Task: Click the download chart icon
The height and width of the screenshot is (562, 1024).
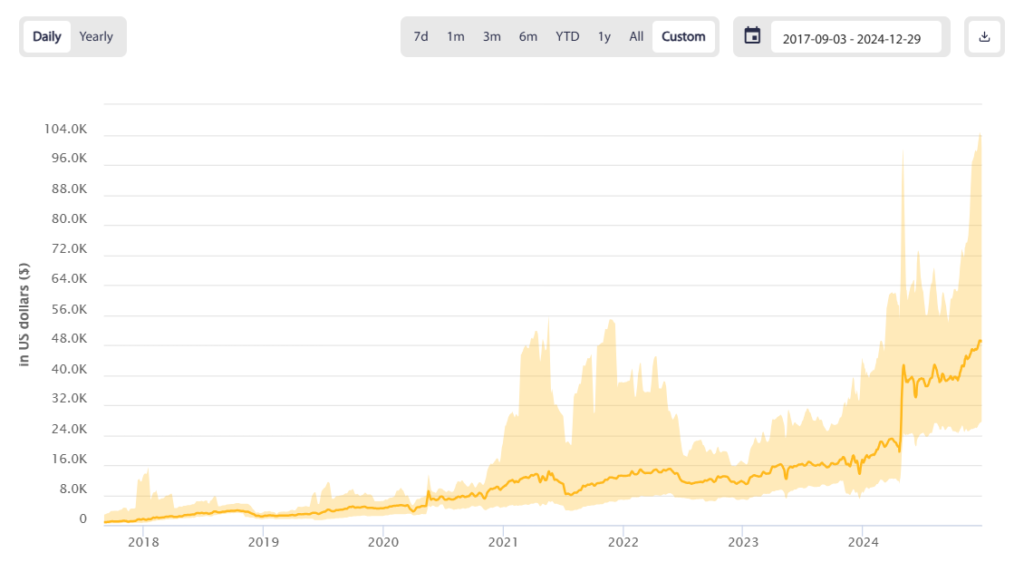Action: click(x=984, y=37)
